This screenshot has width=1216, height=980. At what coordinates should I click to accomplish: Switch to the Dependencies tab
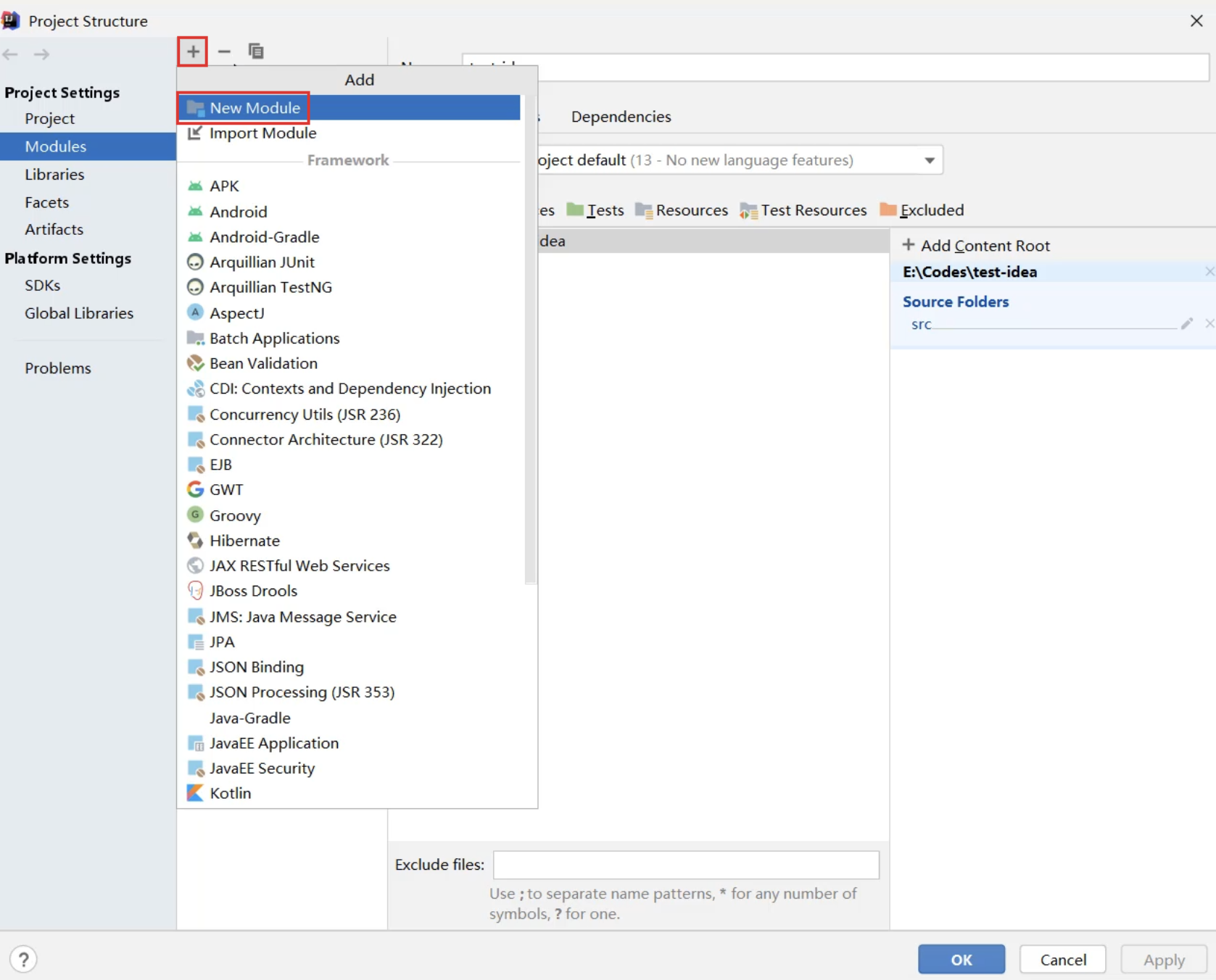pyautogui.click(x=621, y=117)
